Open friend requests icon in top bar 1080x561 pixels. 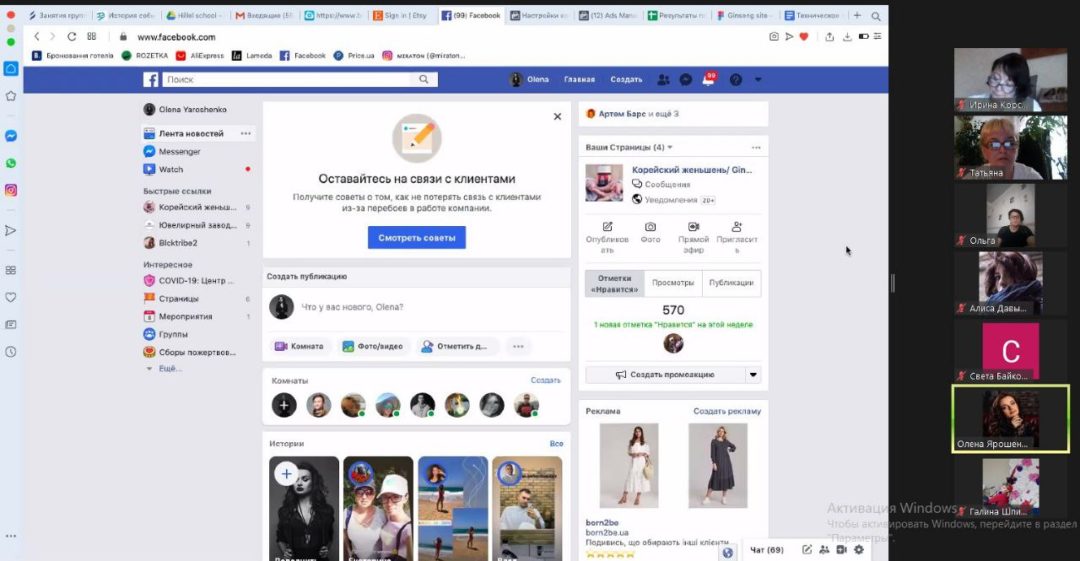click(x=663, y=80)
